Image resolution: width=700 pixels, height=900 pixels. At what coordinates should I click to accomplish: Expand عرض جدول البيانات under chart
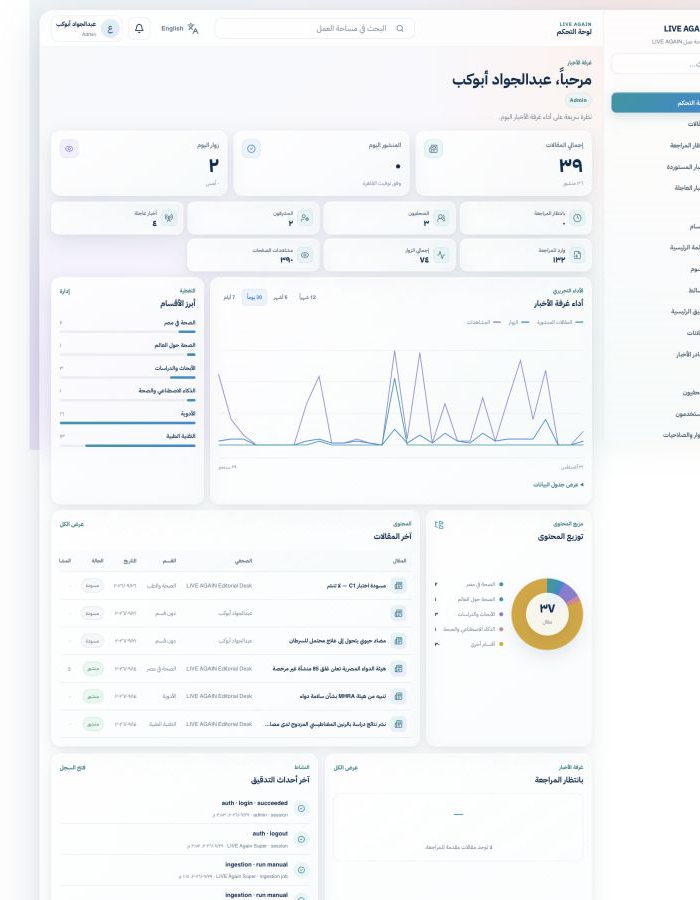pos(558,485)
